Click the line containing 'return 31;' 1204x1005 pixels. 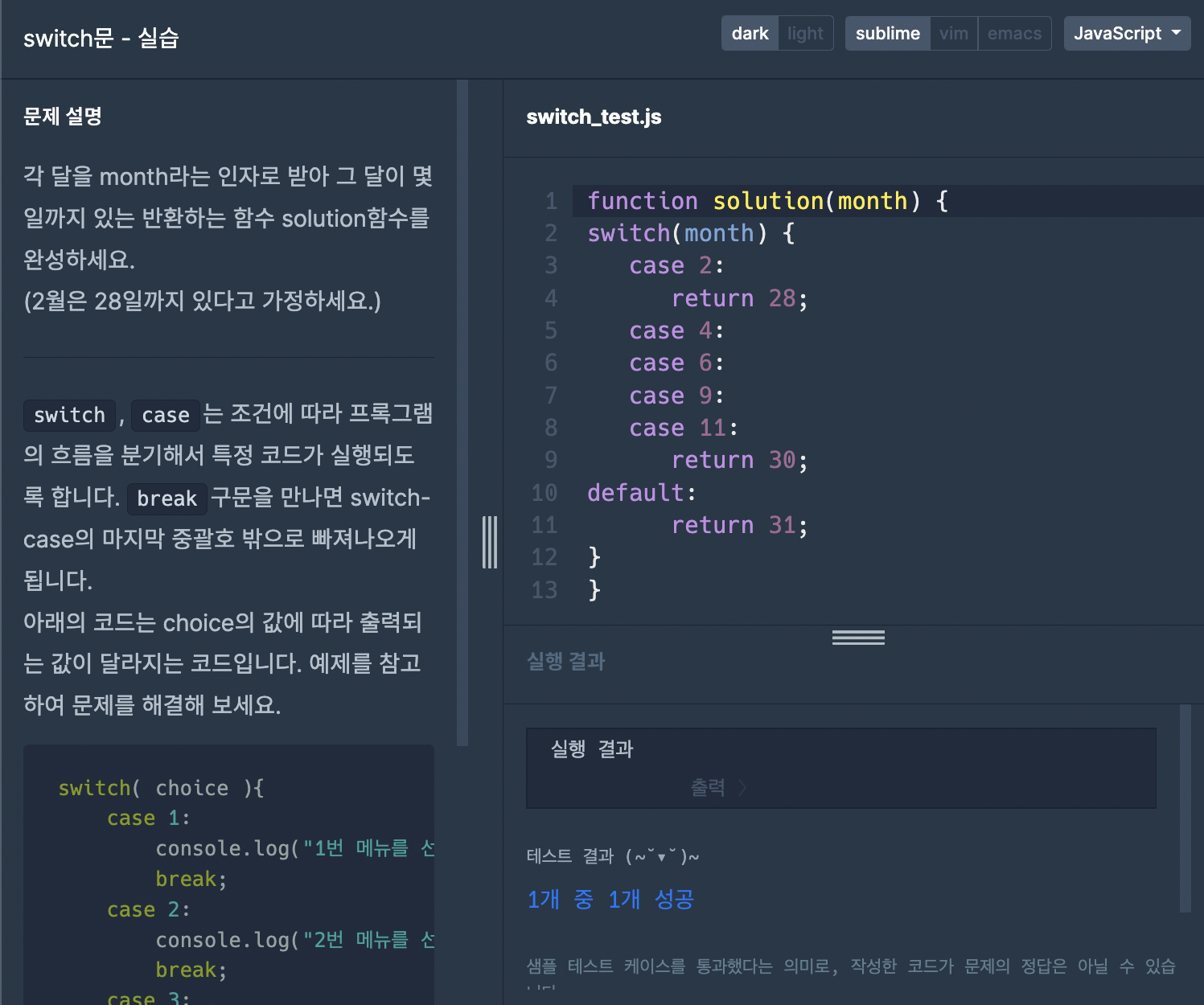tap(739, 525)
